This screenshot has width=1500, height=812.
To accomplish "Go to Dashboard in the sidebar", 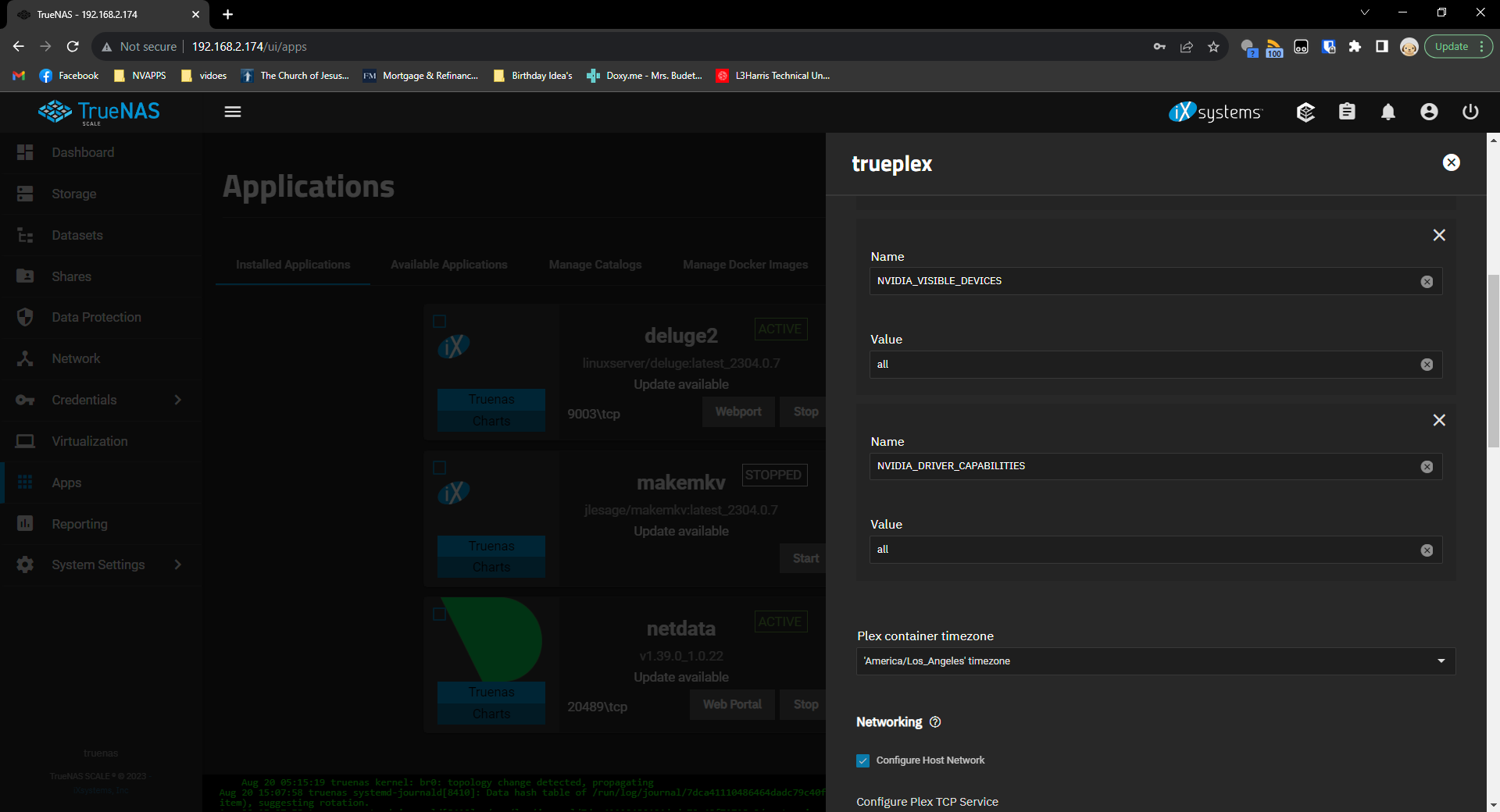I will [x=101, y=152].
